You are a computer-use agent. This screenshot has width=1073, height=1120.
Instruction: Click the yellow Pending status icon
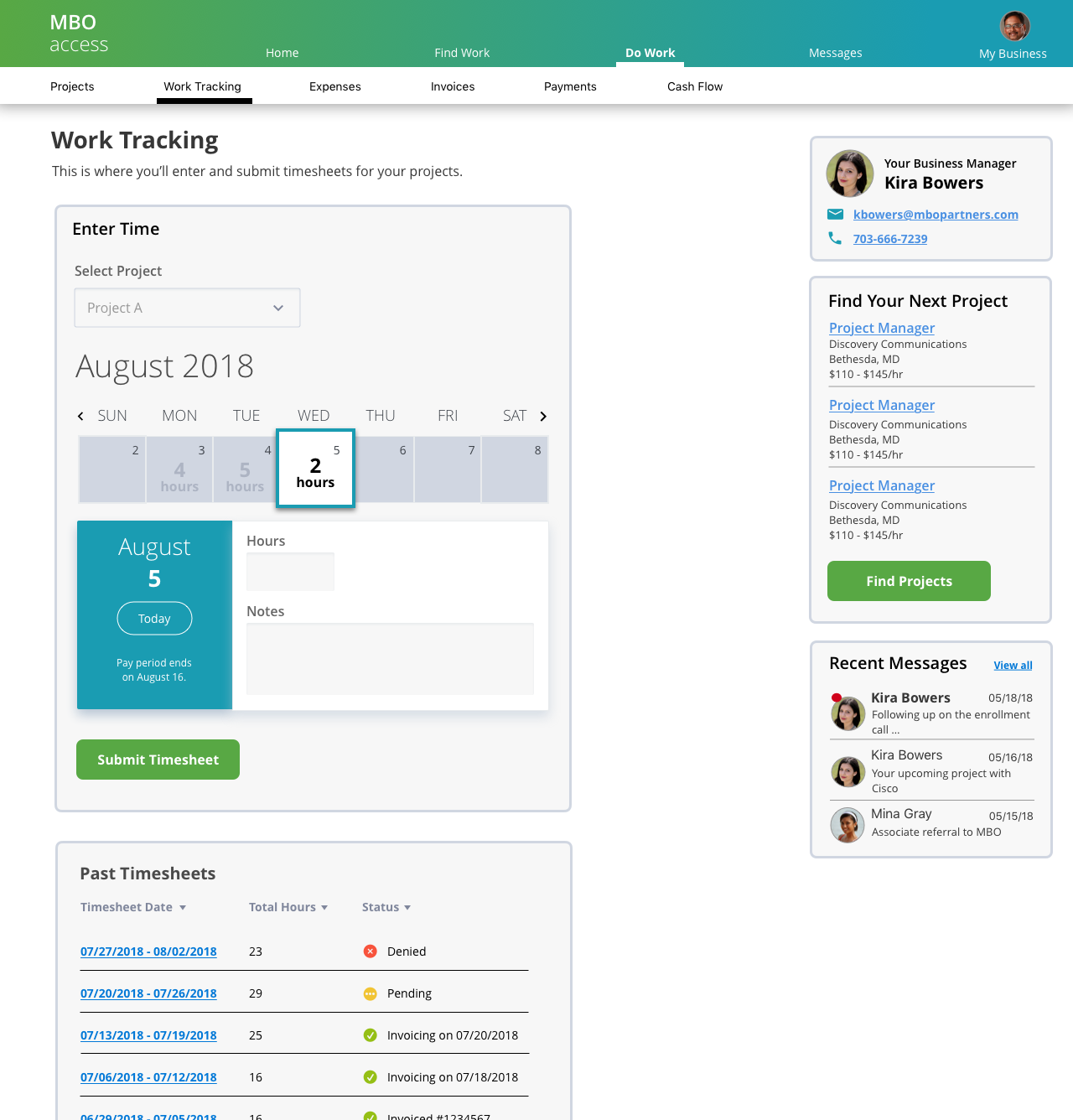(x=370, y=993)
